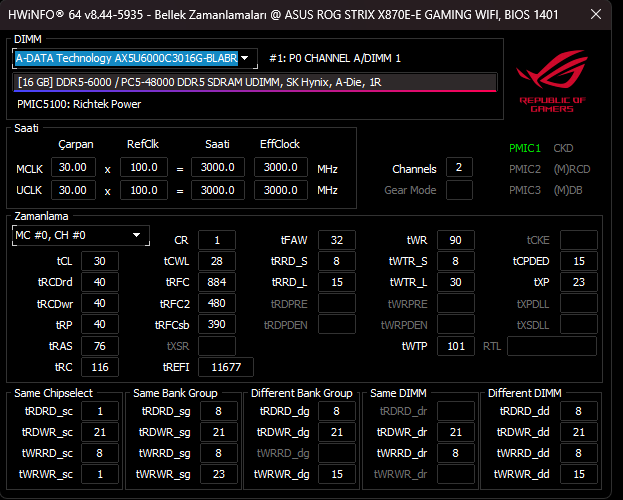Click the UCLK EffClock 3000.0 field
Viewport: 623px width, 500px height.
pos(281,190)
